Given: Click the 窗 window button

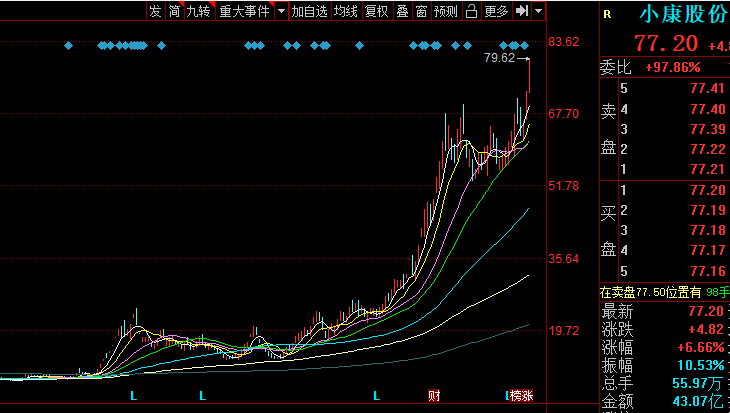Looking at the screenshot, I should tap(421, 11).
